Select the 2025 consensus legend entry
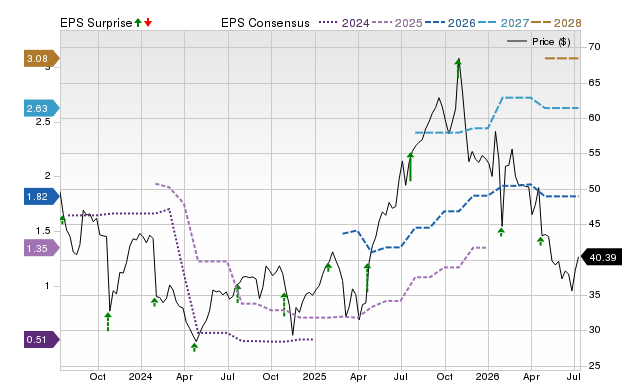 (397, 23)
